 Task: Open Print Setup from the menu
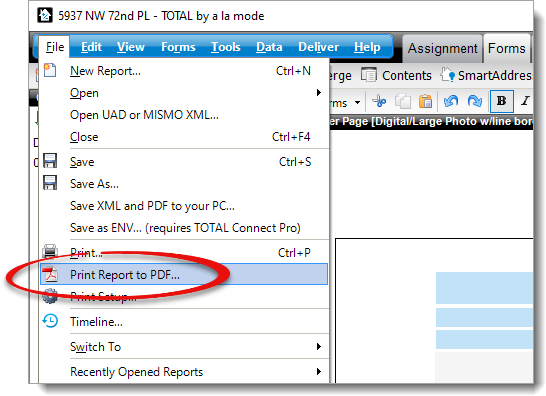(184, 296)
